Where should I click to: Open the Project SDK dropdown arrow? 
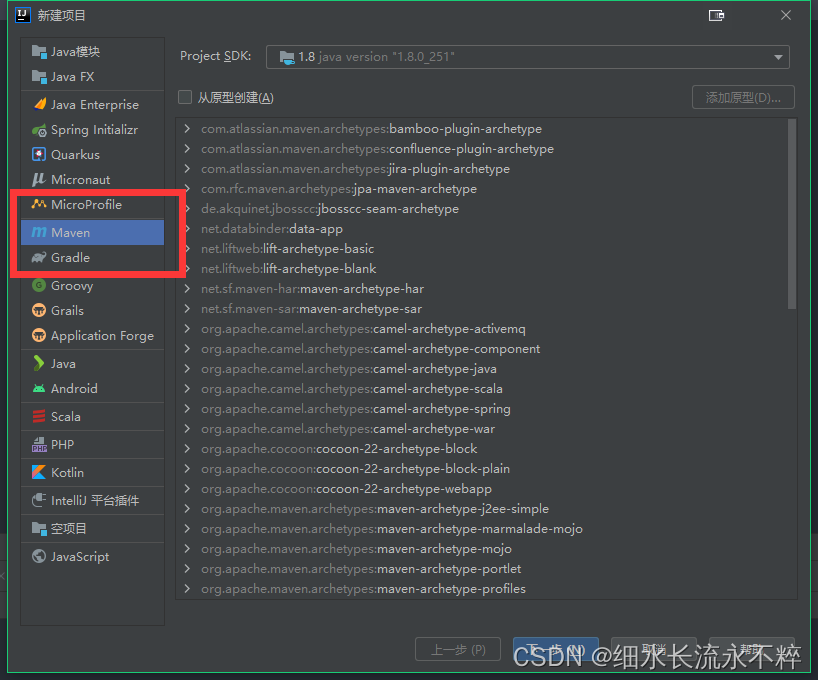(x=778, y=57)
